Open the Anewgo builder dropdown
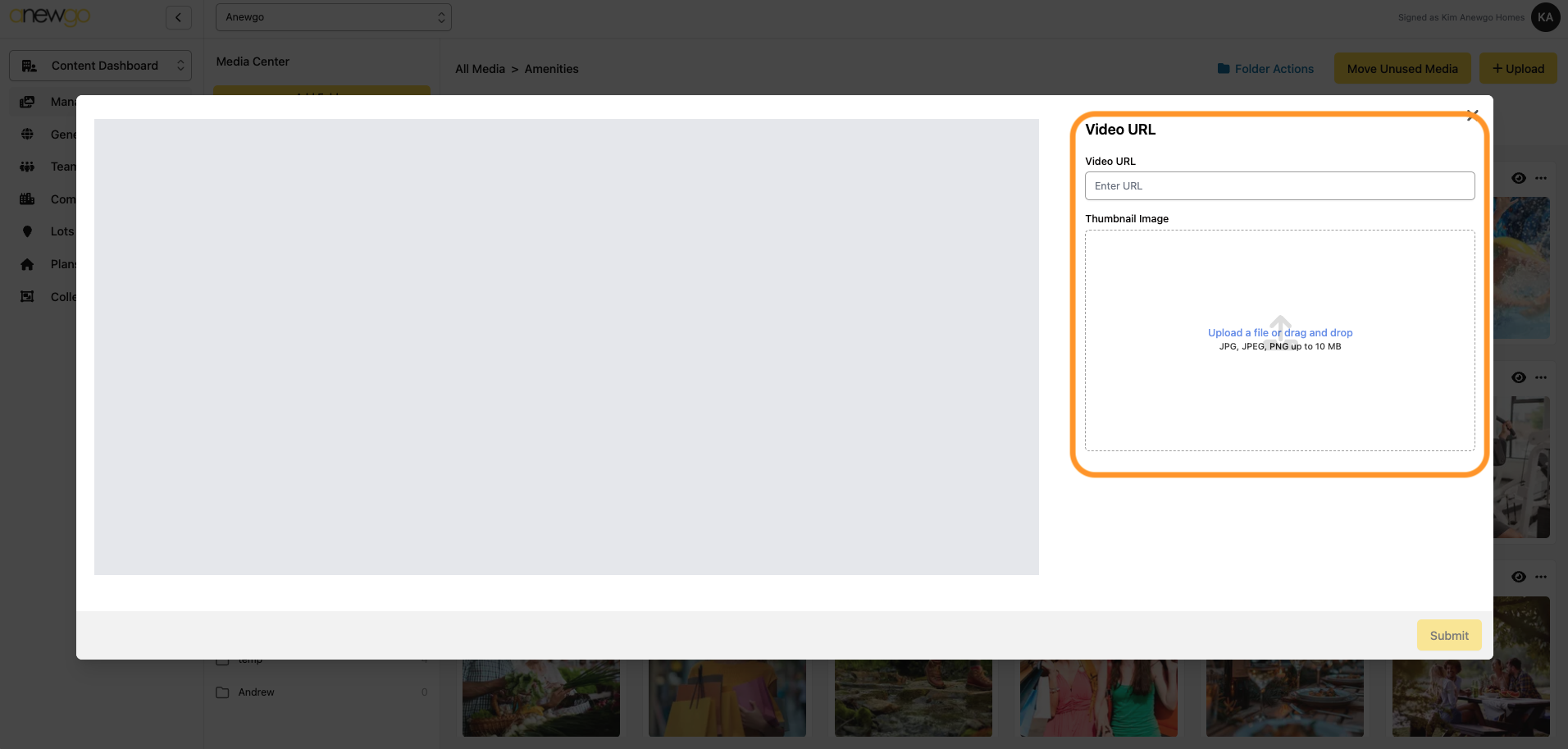Image resolution: width=1568 pixels, height=749 pixels. [x=333, y=17]
